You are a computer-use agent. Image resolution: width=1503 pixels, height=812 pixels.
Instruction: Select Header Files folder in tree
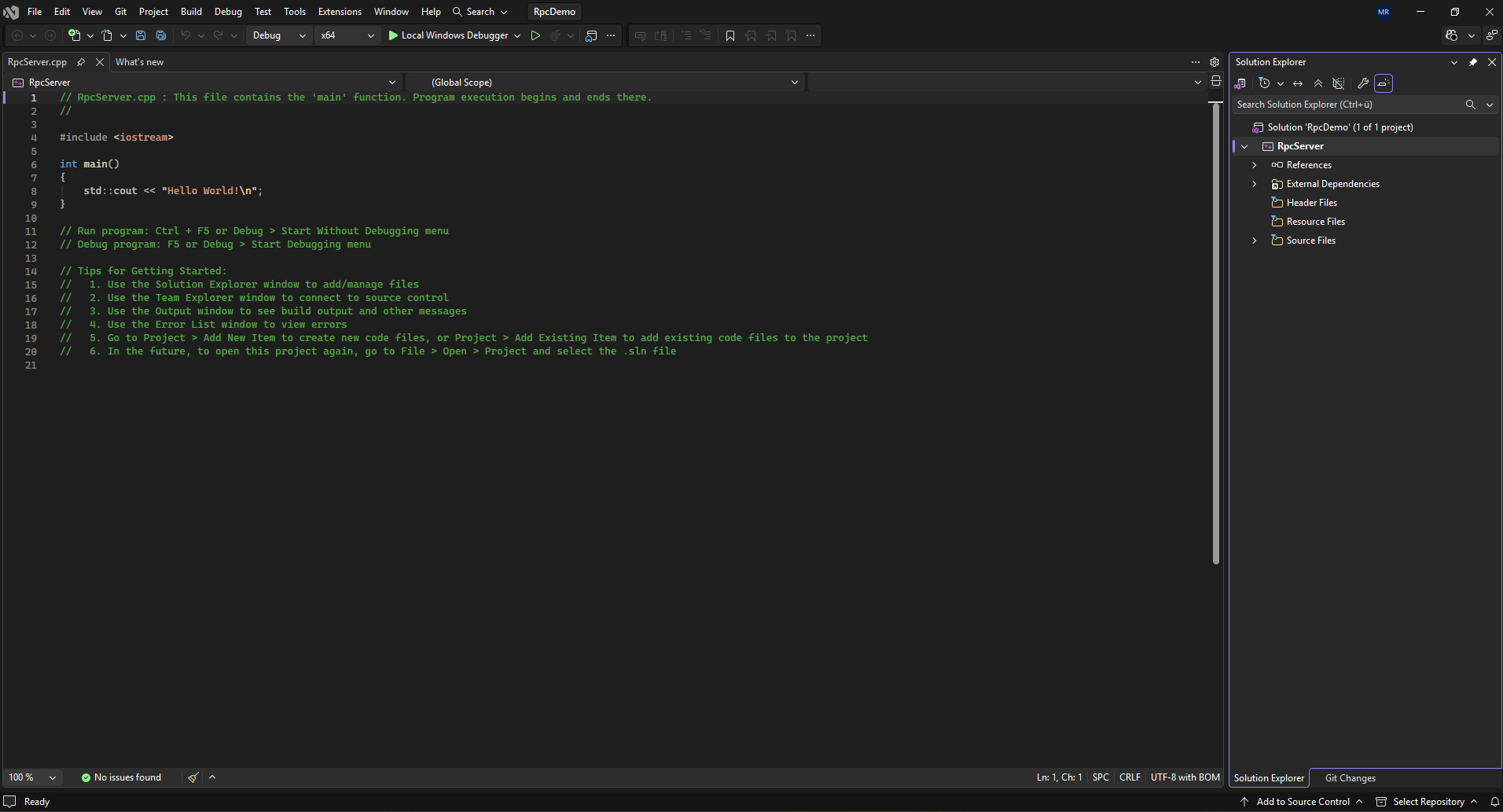(1311, 203)
